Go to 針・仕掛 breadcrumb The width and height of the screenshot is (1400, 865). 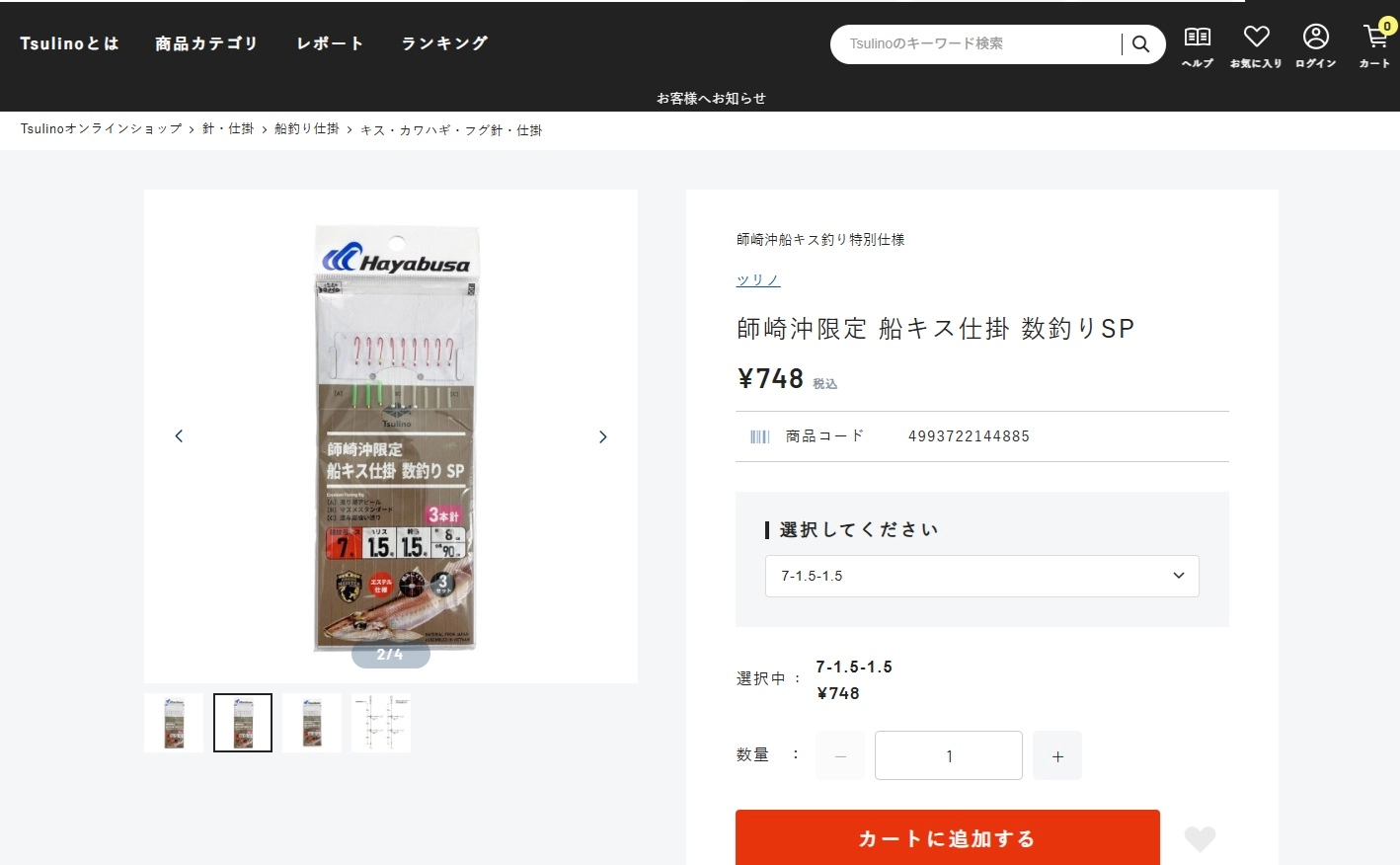pyautogui.click(x=228, y=129)
